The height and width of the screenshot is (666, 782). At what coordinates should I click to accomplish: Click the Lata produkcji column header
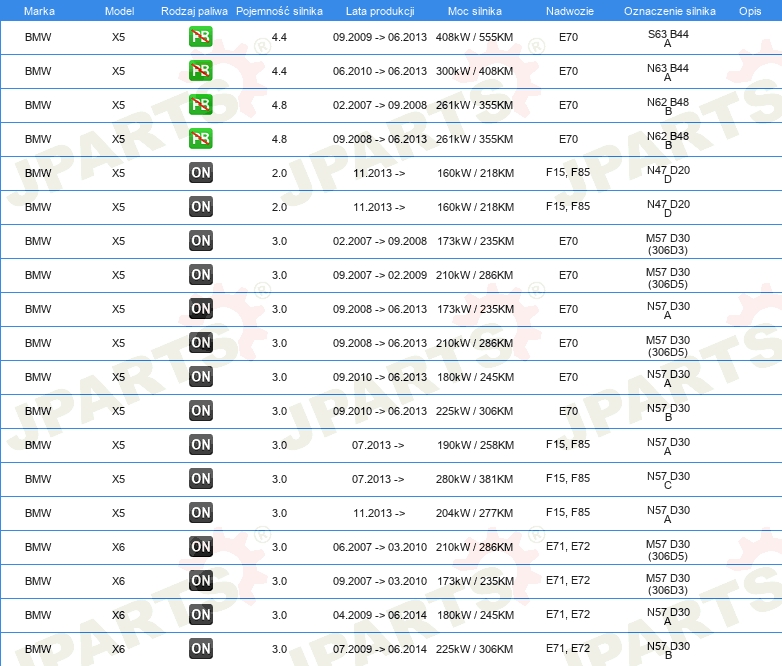380,11
